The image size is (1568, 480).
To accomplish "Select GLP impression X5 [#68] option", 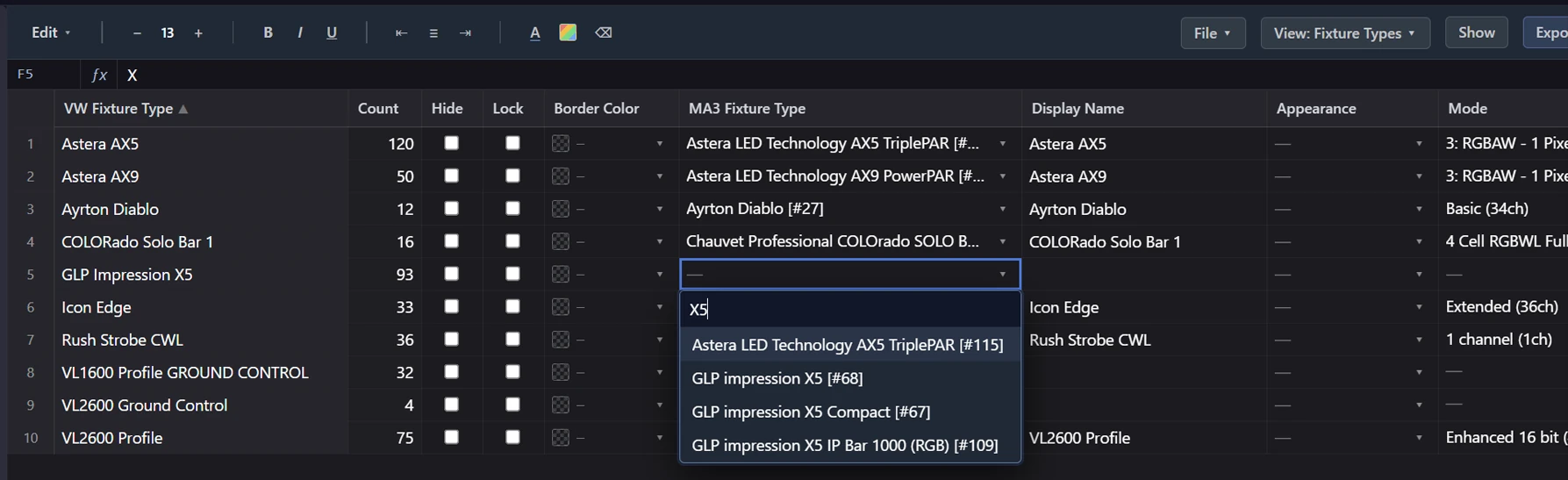I will coord(850,378).
